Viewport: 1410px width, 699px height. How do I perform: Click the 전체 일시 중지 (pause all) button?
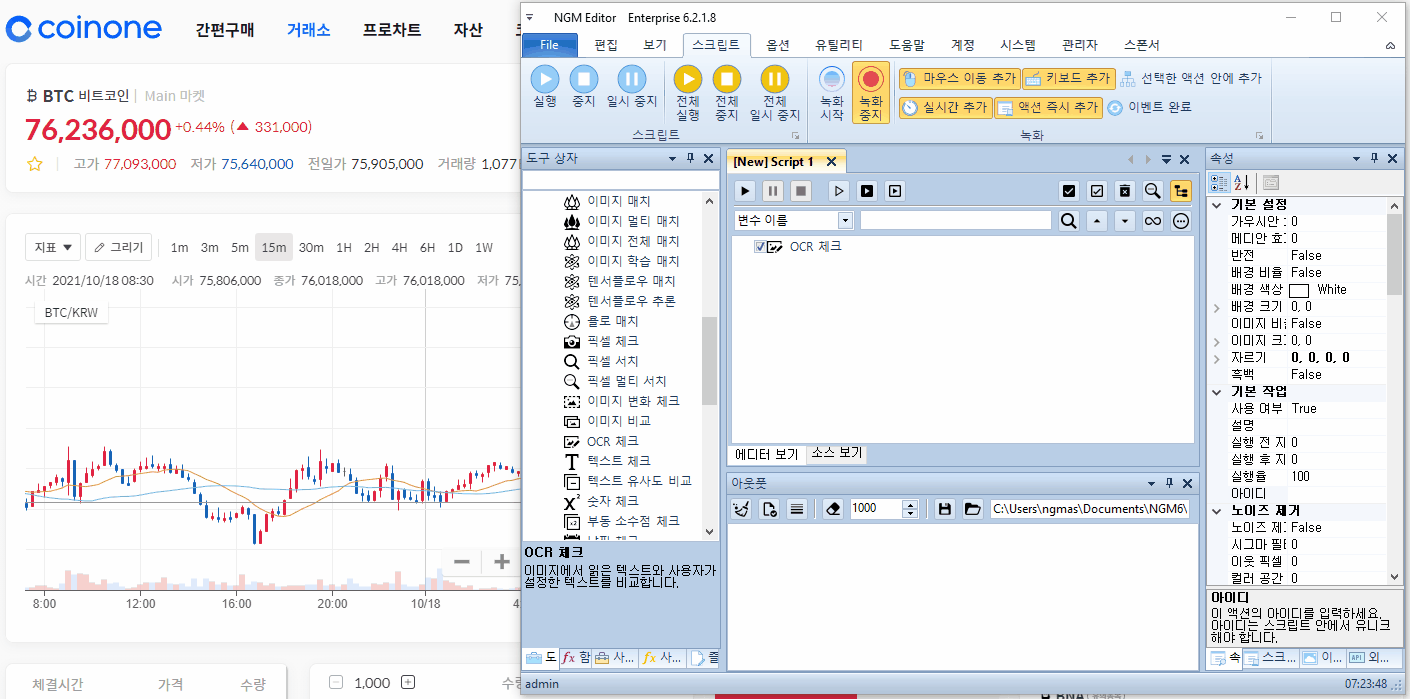[774, 92]
